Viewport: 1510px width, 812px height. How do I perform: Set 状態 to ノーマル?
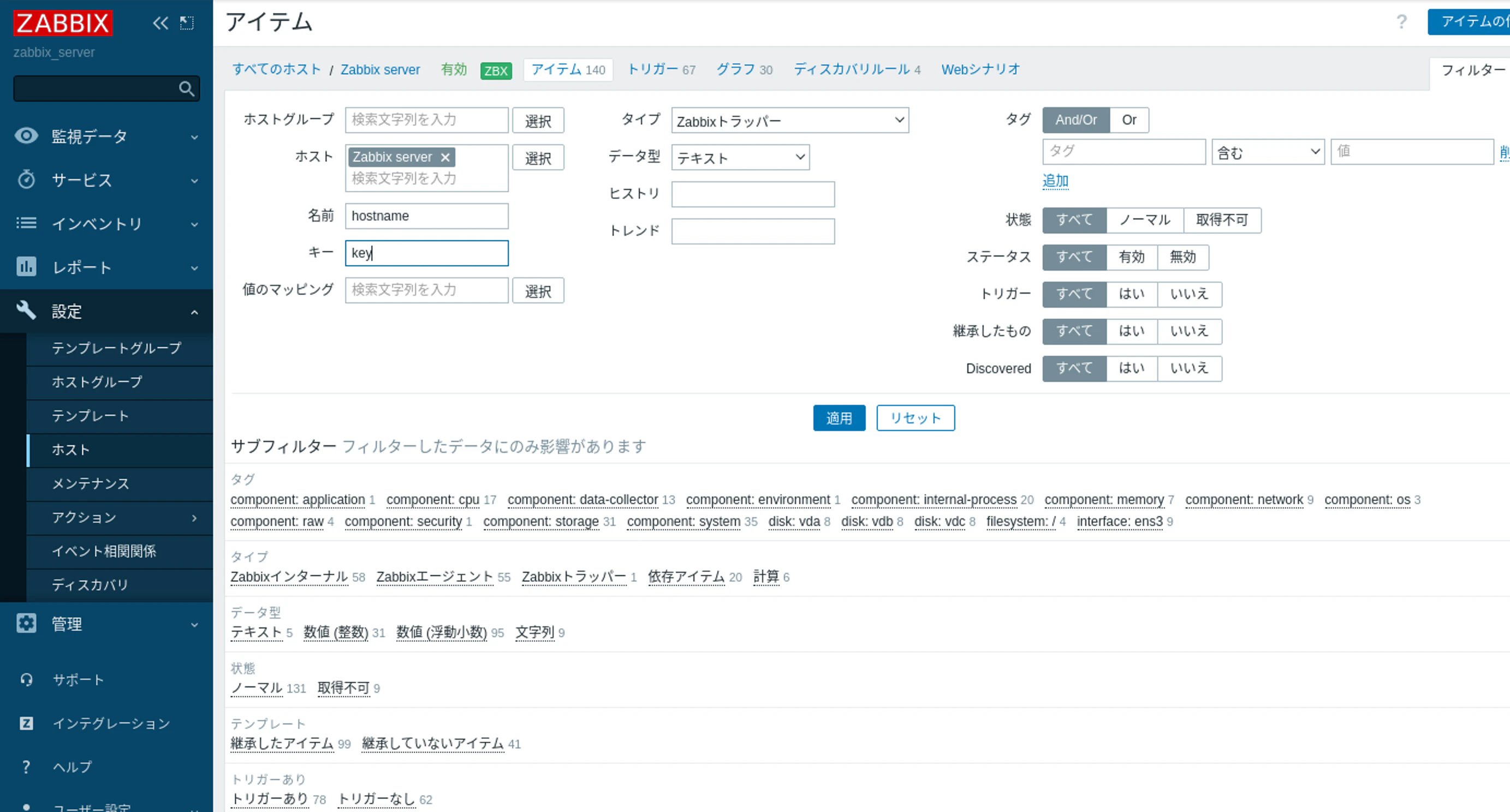(x=1145, y=220)
